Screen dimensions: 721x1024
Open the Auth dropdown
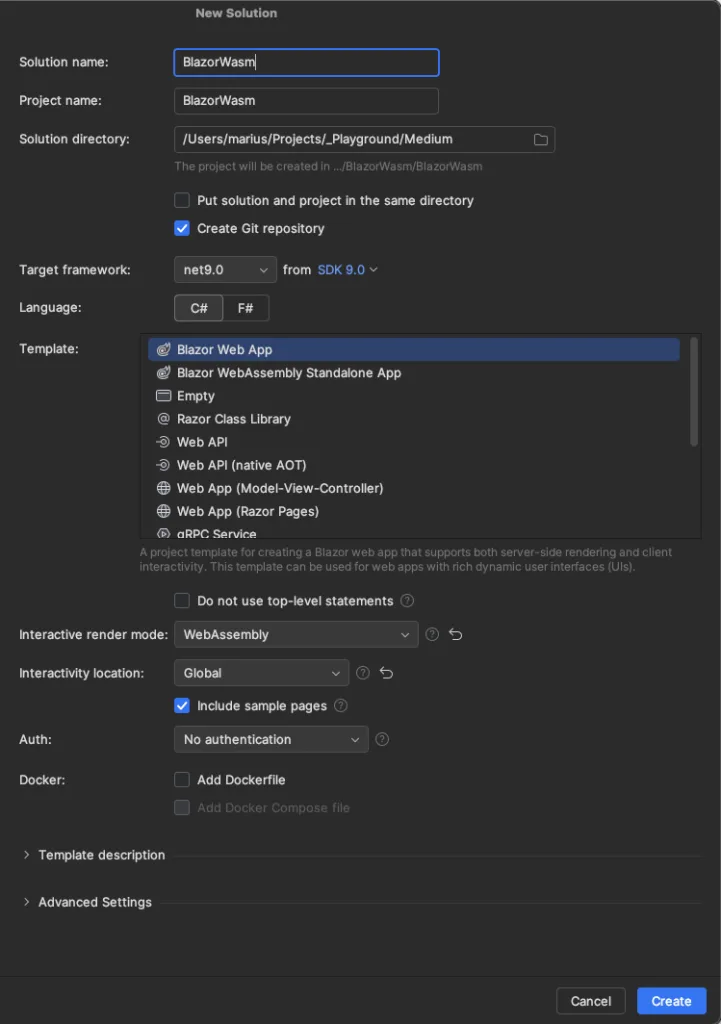click(x=270, y=739)
